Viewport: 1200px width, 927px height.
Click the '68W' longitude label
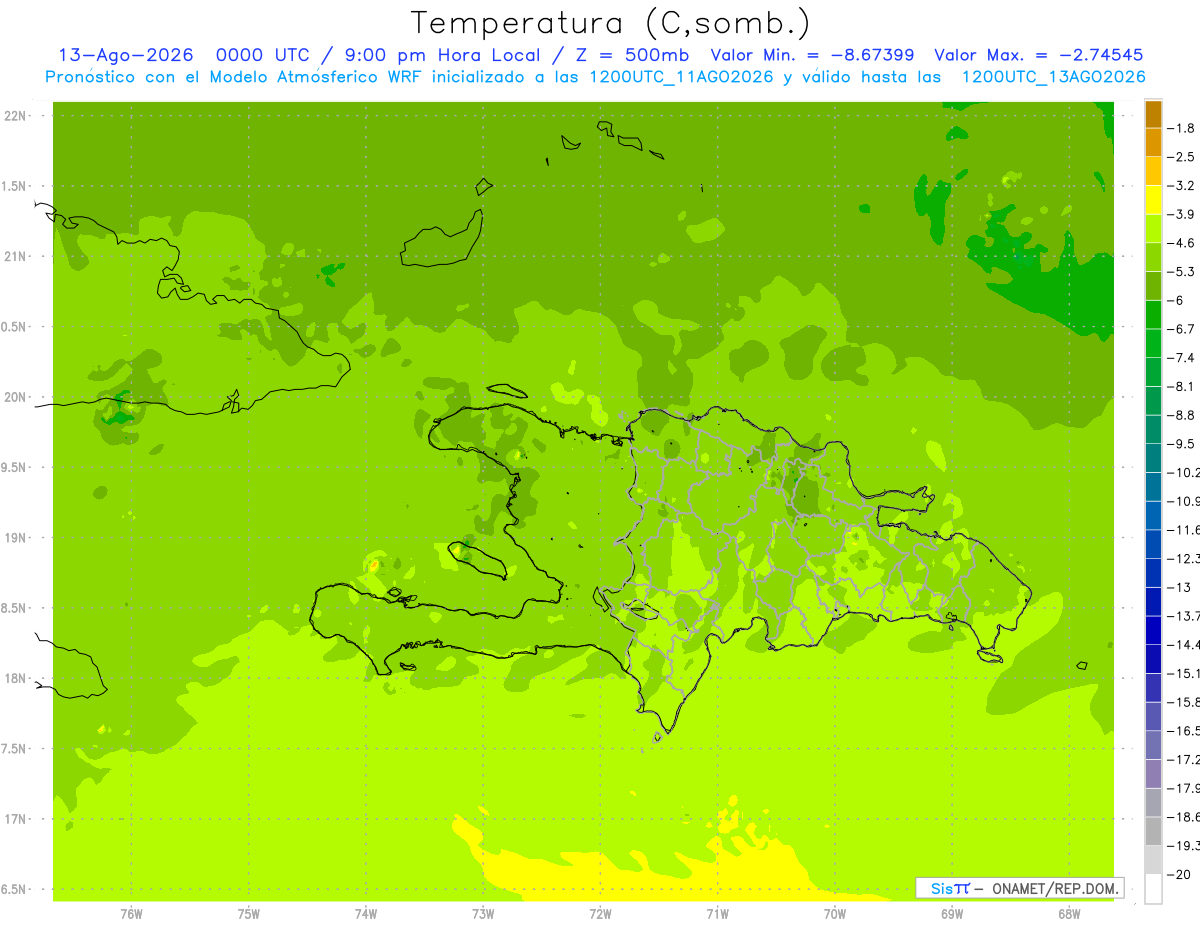tap(1069, 913)
